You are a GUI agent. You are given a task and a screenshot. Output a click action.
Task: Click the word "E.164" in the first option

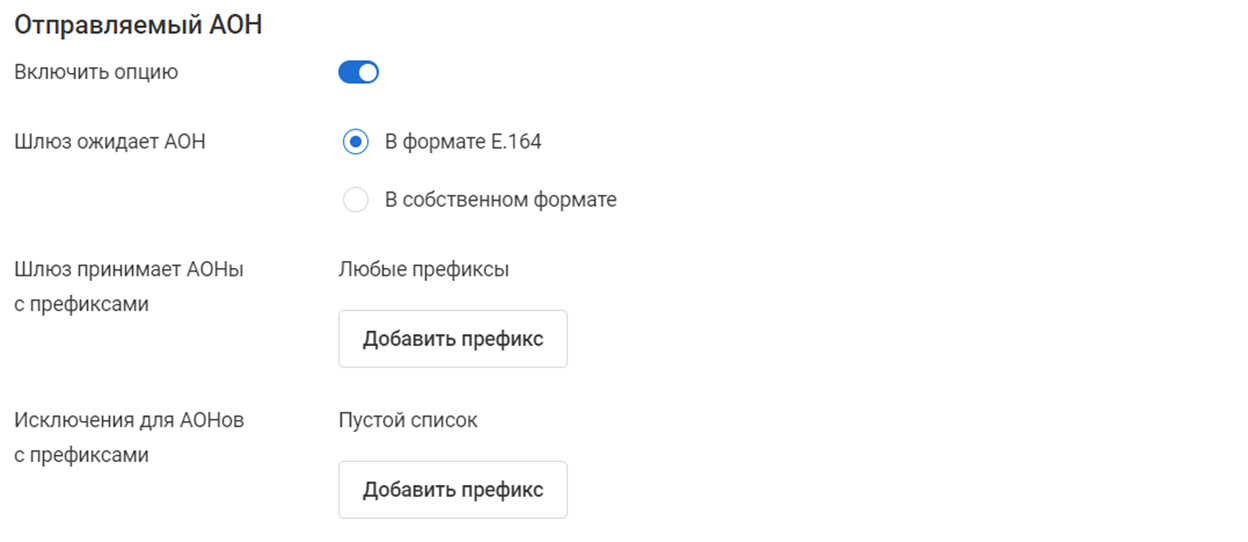(516, 142)
